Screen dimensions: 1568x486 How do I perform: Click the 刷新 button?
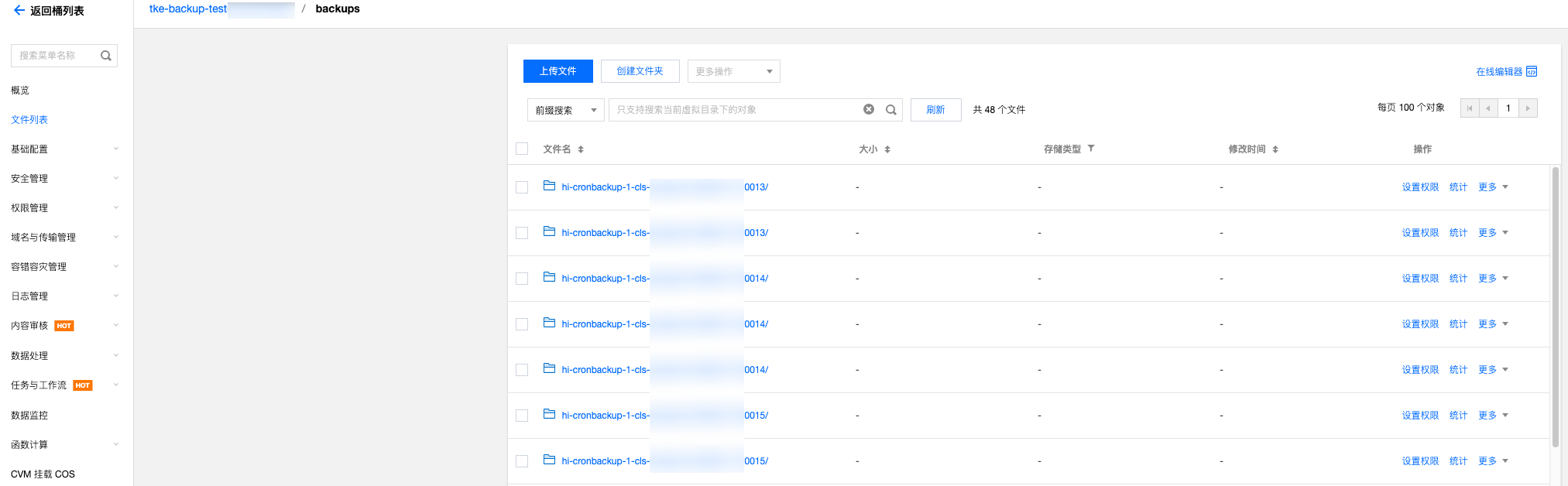pyautogui.click(x=935, y=110)
